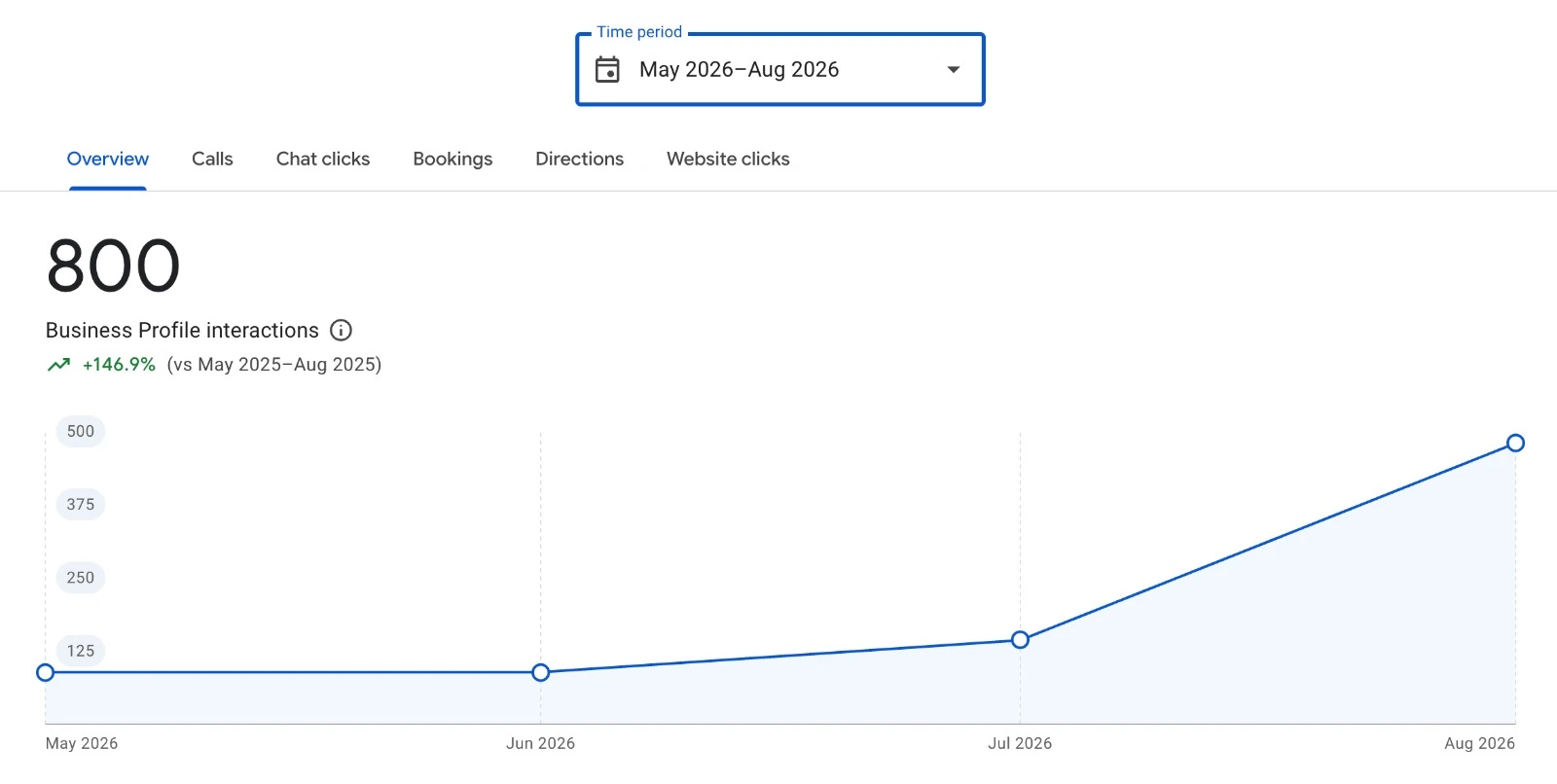Click the 250 y-axis label
This screenshot has width=1557, height=784.
click(x=81, y=577)
